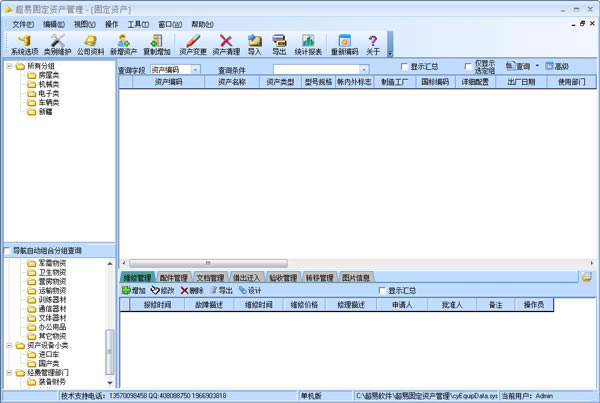The height and width of the screenshot is (403, 600).
Task: Collapse the 经费管理部门 tree node
Action: point(9,372)
